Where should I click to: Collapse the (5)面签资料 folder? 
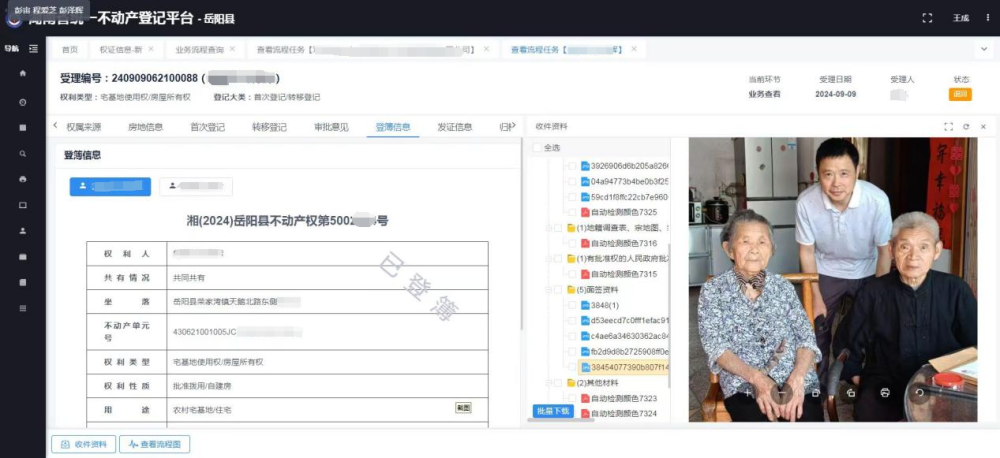(547, 290)
